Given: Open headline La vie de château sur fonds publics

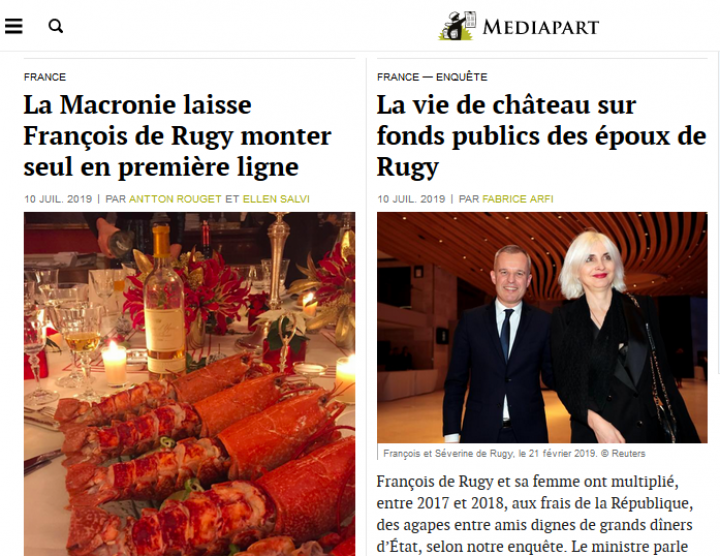Looking at the screenshot, I should pos(541,135).
